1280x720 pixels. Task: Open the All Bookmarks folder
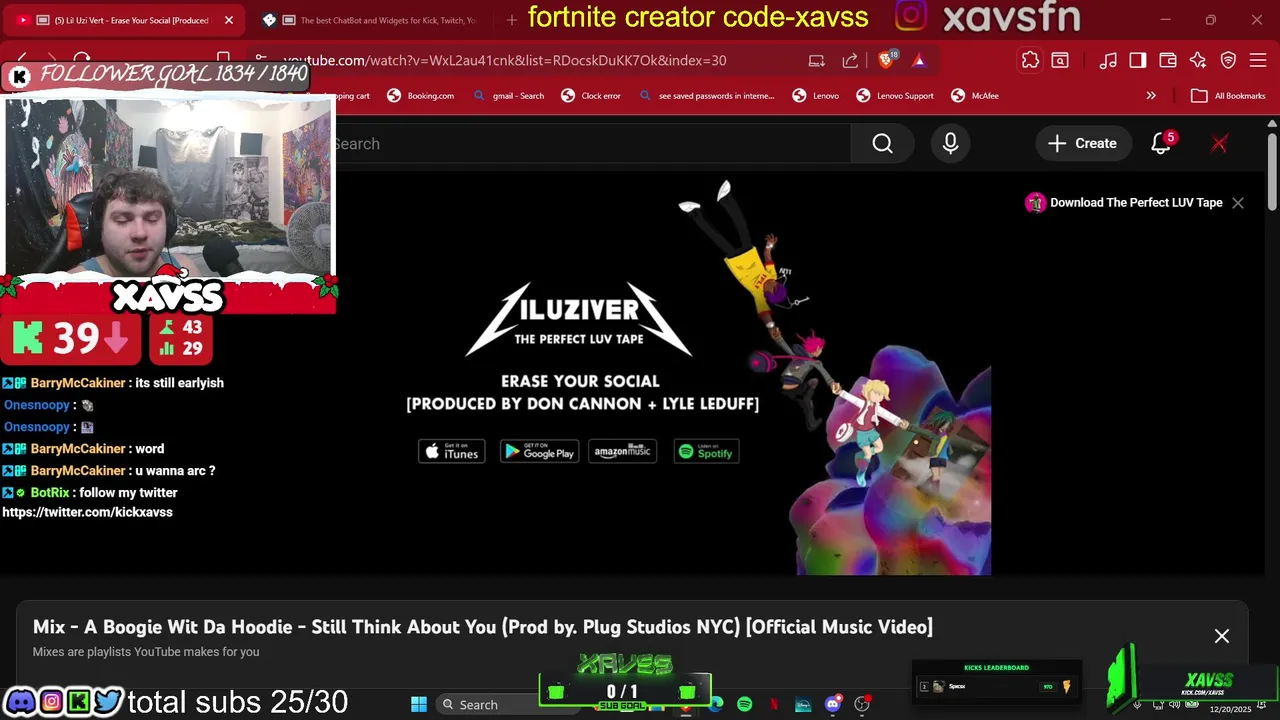(x=1228, y=96)
